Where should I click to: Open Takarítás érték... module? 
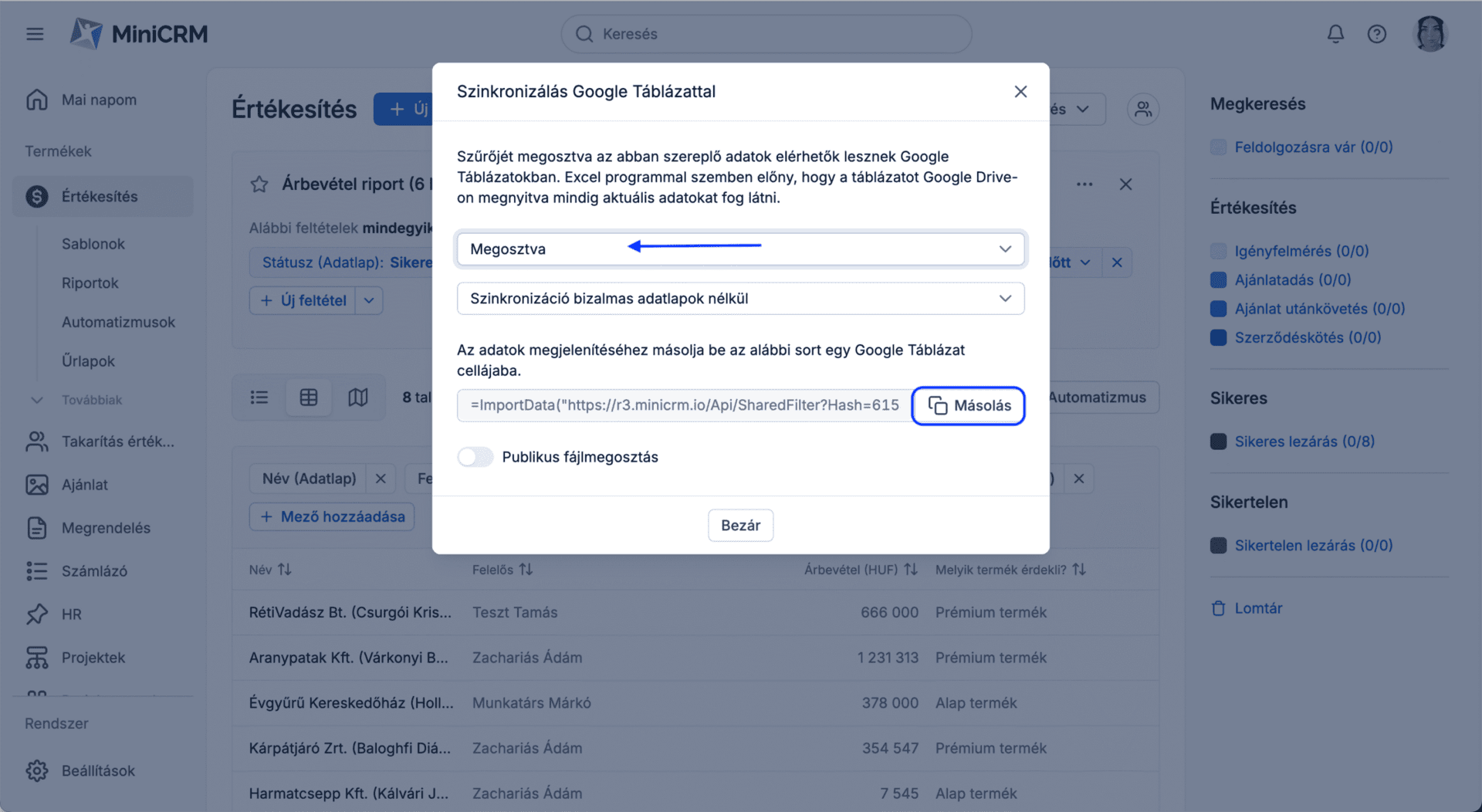click(x=103, y=442)
